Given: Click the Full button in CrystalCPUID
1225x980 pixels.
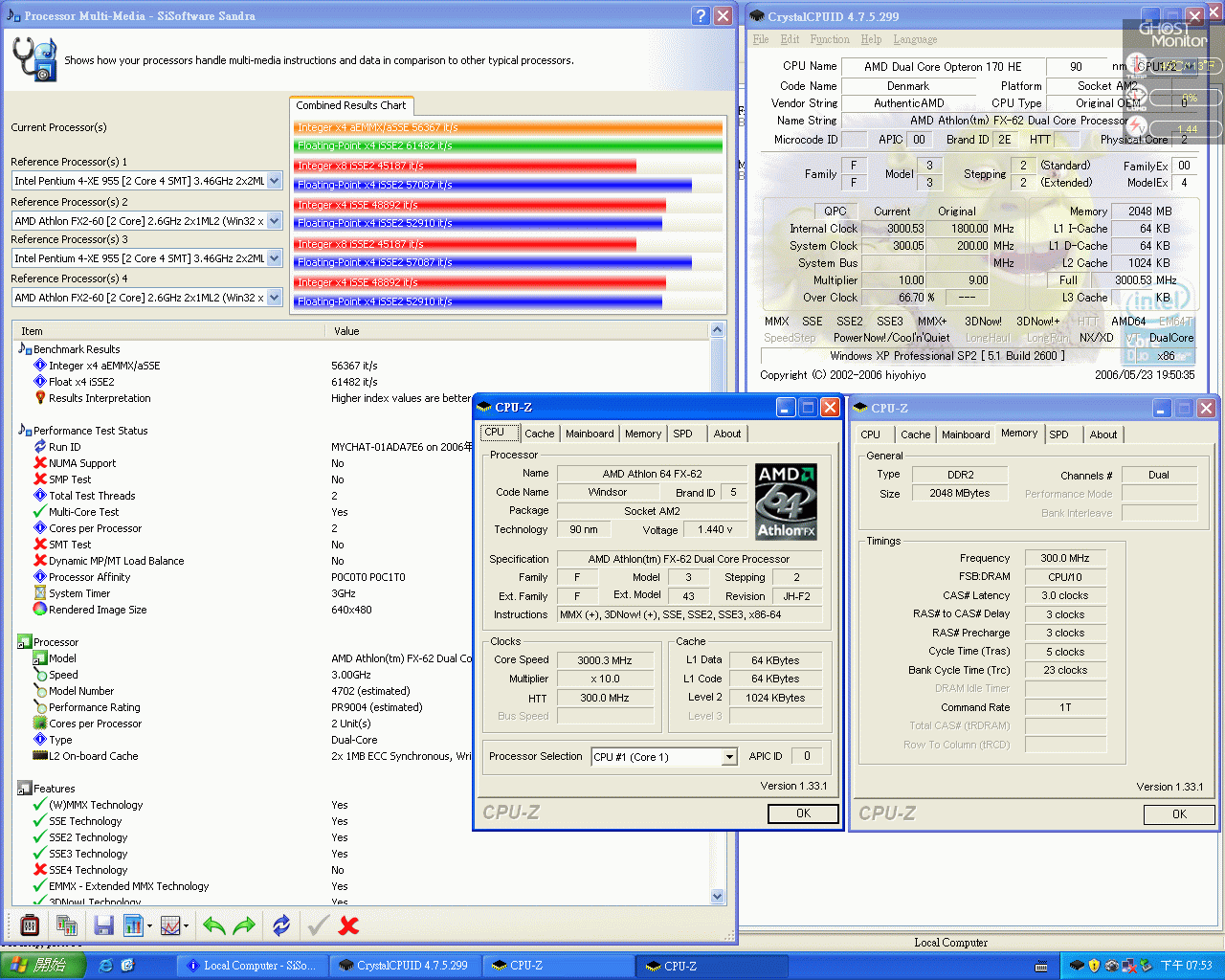Looking at the screenshot, I should [x=1068, y=280].
